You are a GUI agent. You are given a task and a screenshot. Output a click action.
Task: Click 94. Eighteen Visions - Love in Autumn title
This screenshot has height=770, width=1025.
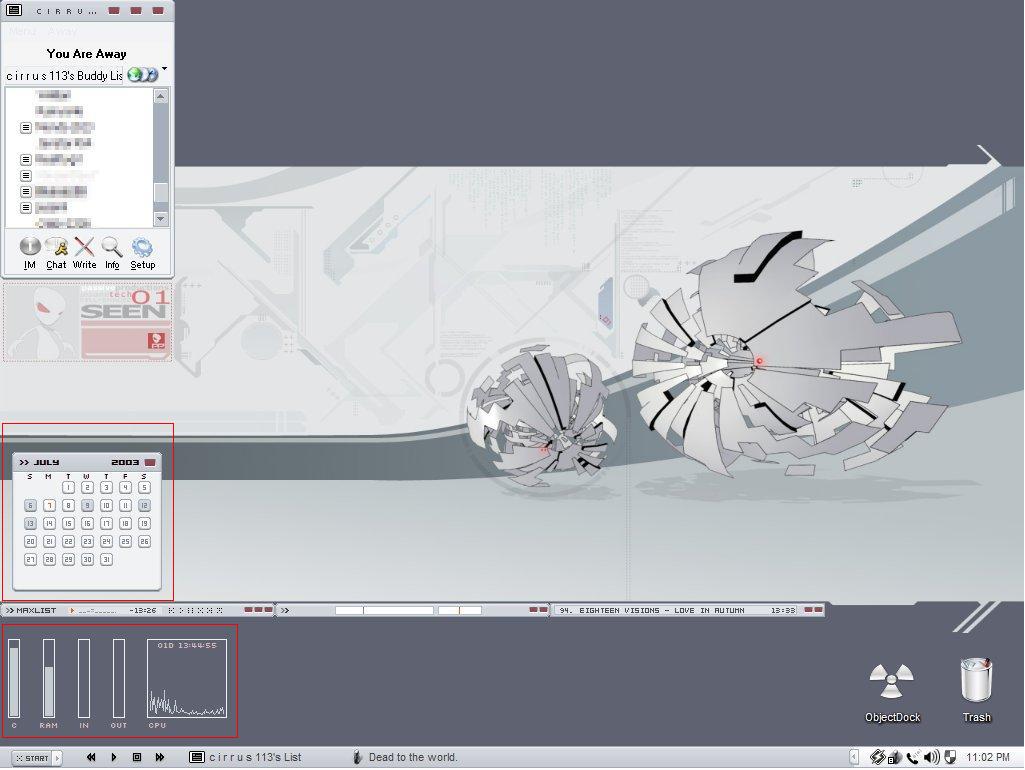652,610
